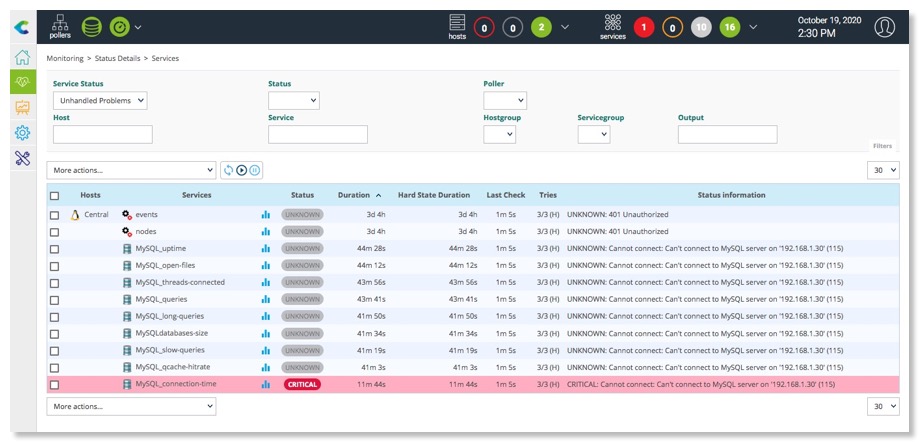Open graph icon for MySQL_uptime service
Screen dimensions: 919x442
pos(266,248)
